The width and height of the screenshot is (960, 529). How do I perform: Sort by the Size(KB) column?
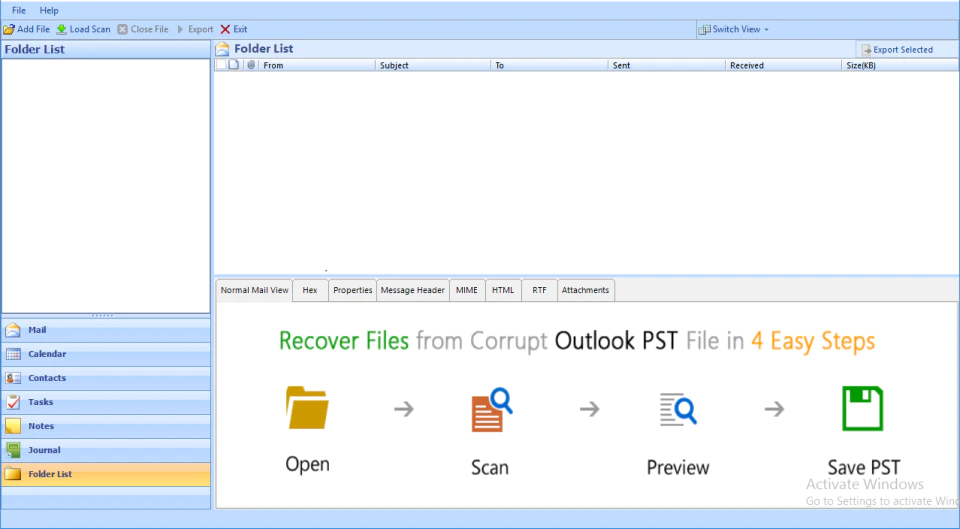pyautogui.click(x=900, y=66)
